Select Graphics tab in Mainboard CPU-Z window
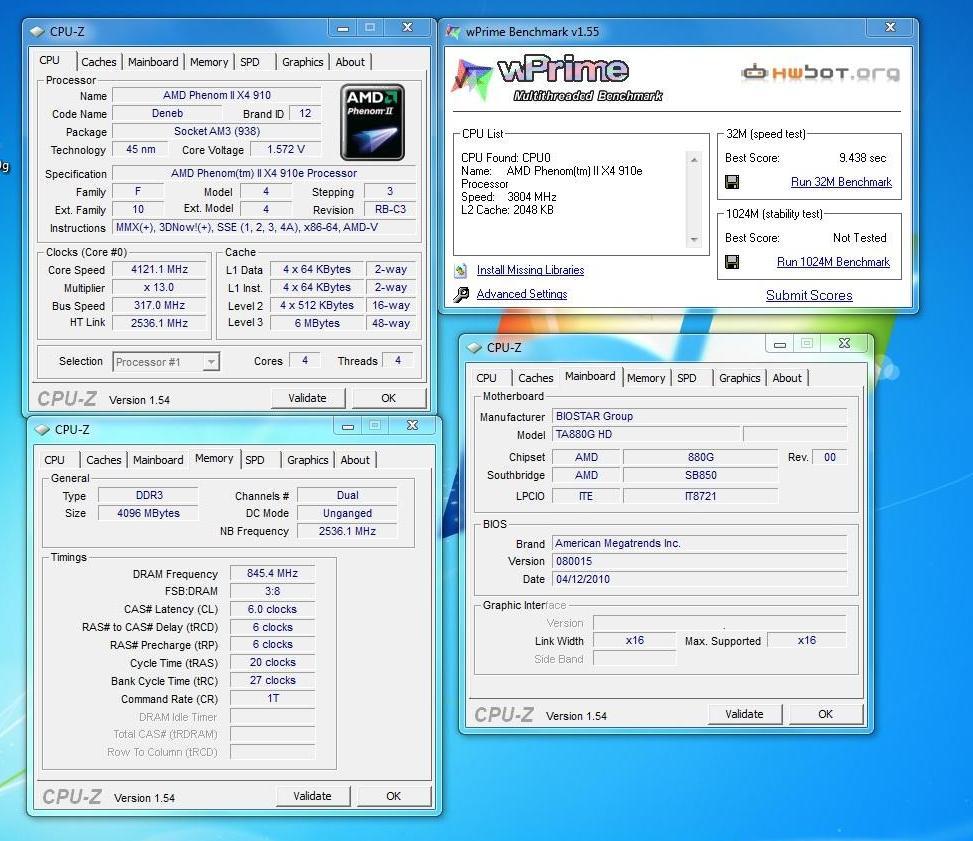 tap(740, 378)
